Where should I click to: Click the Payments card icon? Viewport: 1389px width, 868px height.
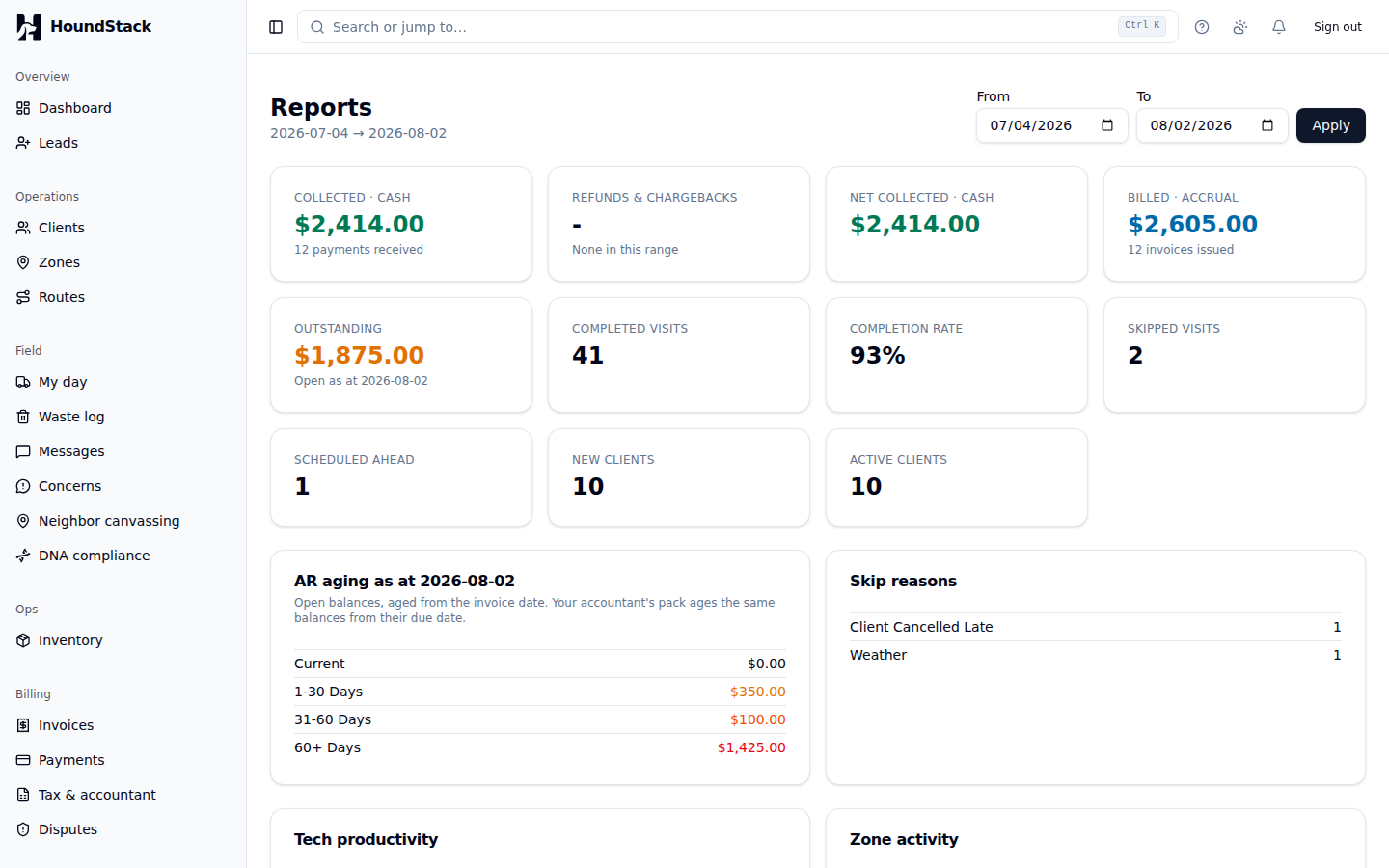[23, 760]
